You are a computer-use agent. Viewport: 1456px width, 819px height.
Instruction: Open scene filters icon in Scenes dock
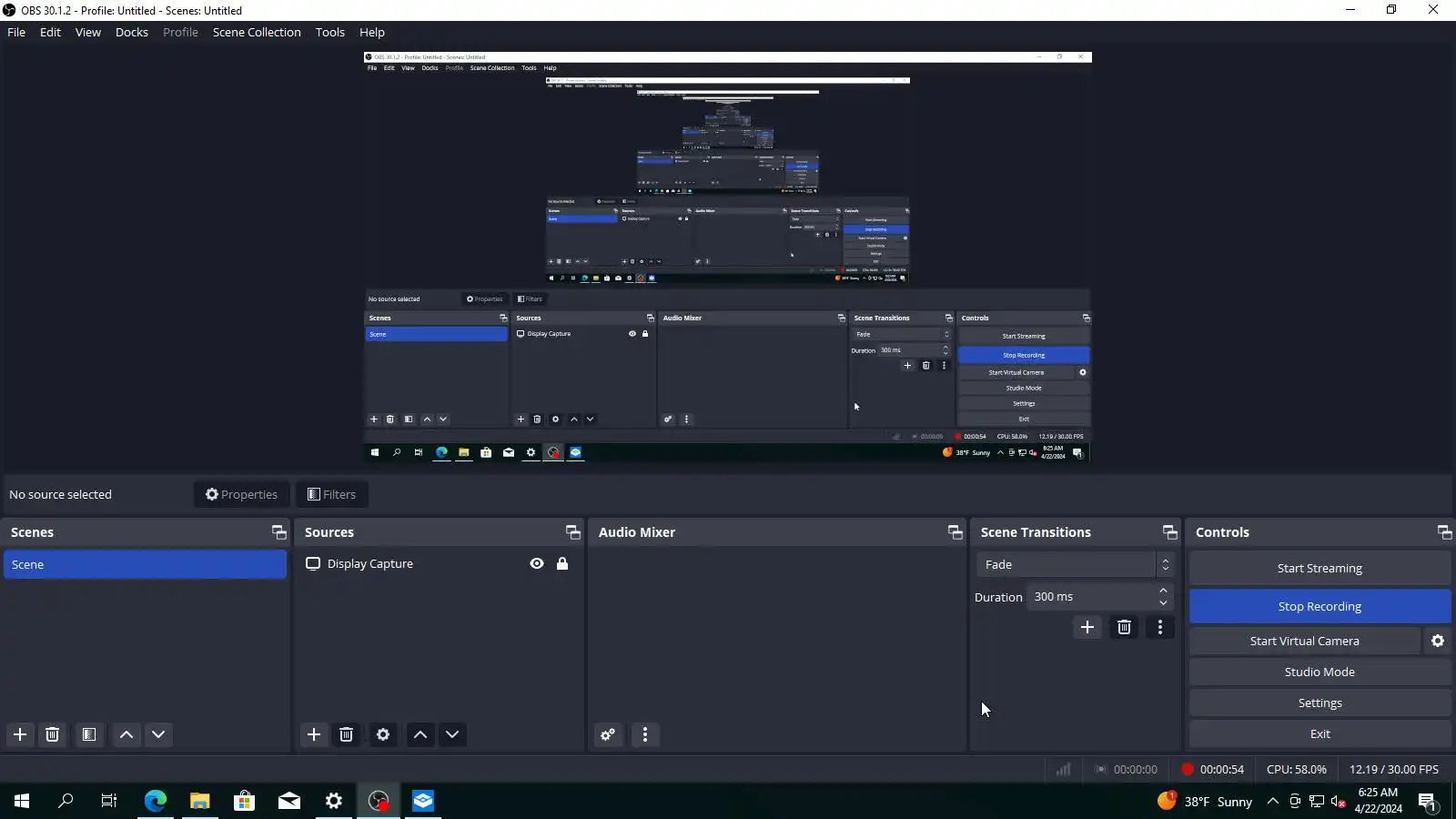coord(89,734)
